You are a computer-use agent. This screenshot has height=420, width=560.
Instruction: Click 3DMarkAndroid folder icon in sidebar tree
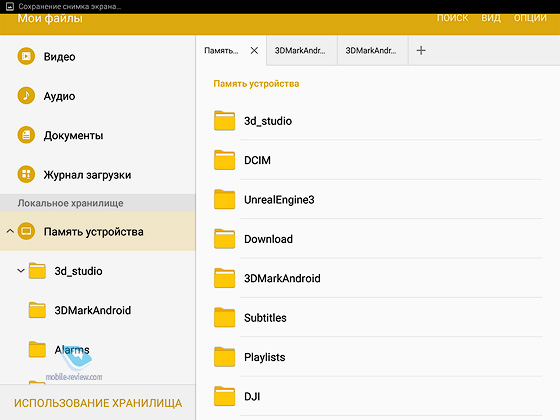point(37,310)
